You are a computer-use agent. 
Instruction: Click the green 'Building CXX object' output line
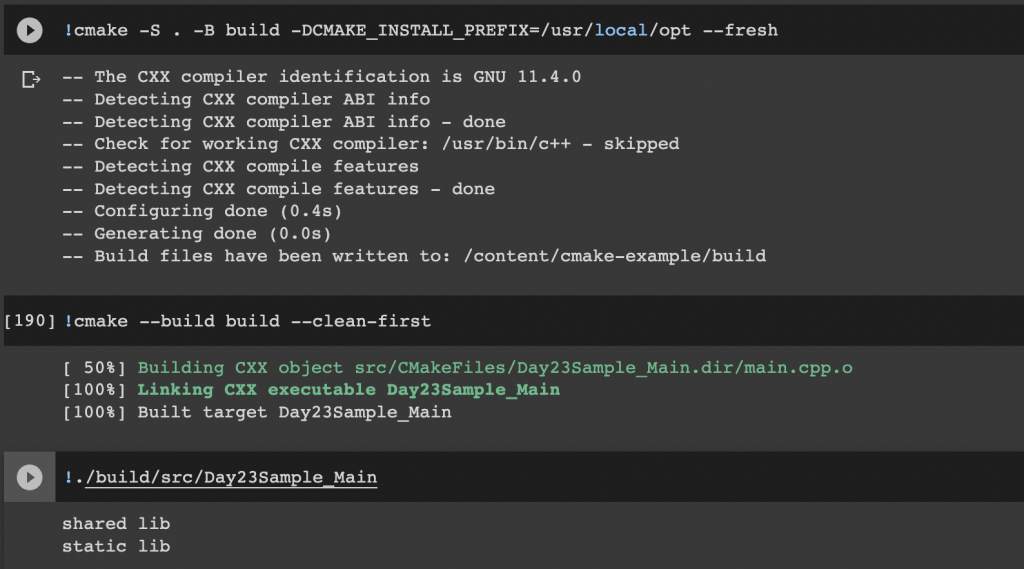pos(494,368)
